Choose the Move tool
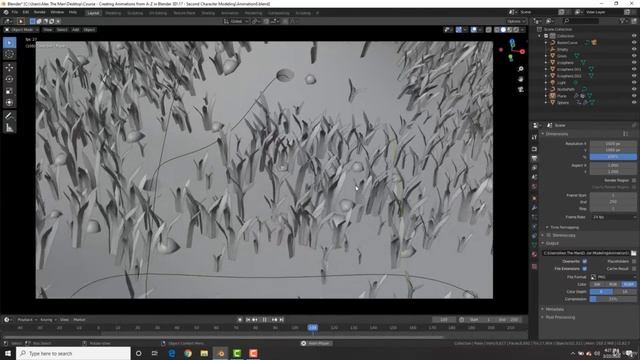The image size is (640, 360). (x=9, y=68)
